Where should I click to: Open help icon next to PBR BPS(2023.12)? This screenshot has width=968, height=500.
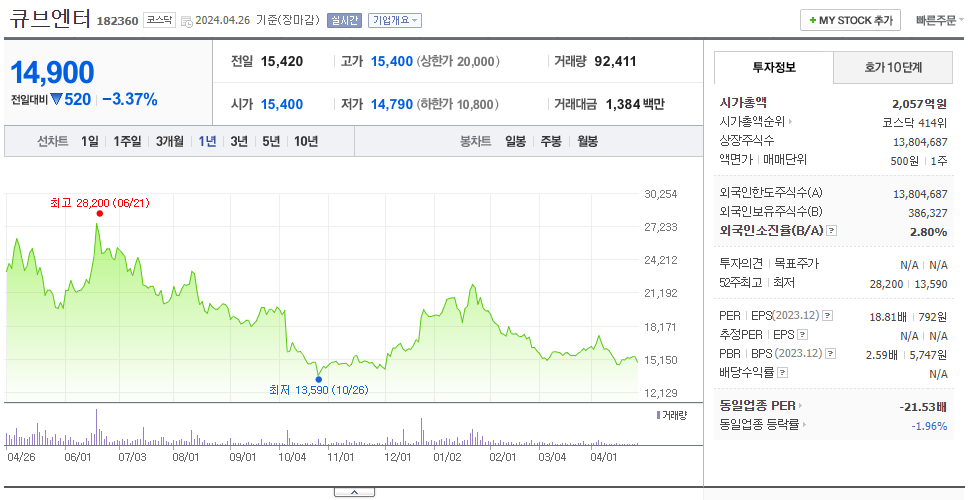pos(831,354)
